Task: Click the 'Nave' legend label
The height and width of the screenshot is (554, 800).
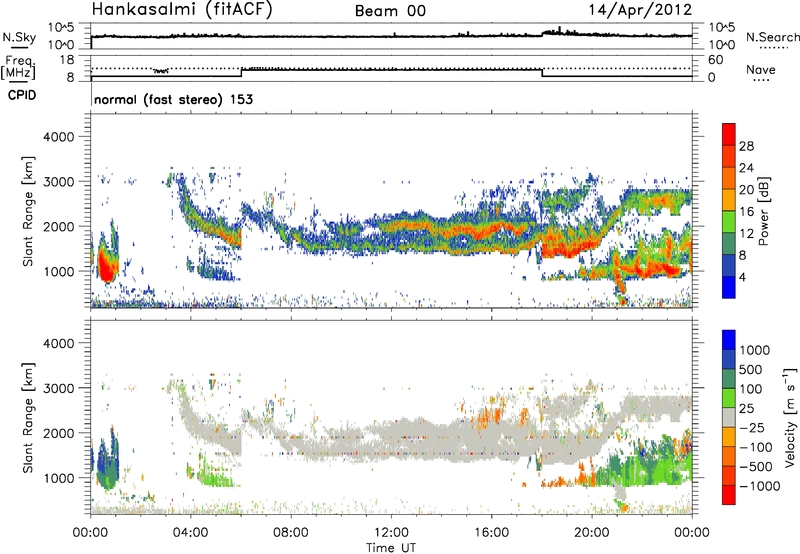Action: click(x=761, y=70)
